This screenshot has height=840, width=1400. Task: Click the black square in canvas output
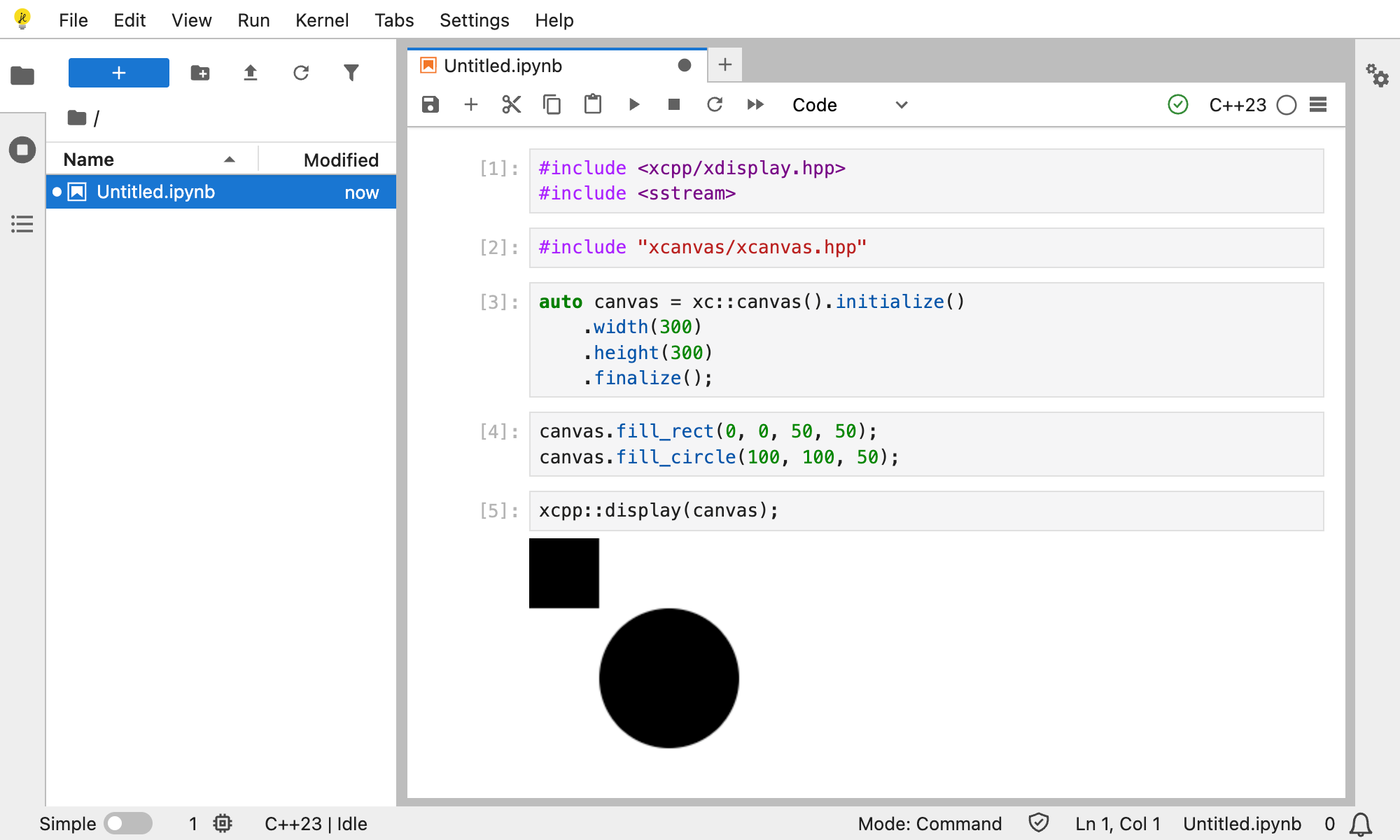pyautogui.click(x=564, y=573)
